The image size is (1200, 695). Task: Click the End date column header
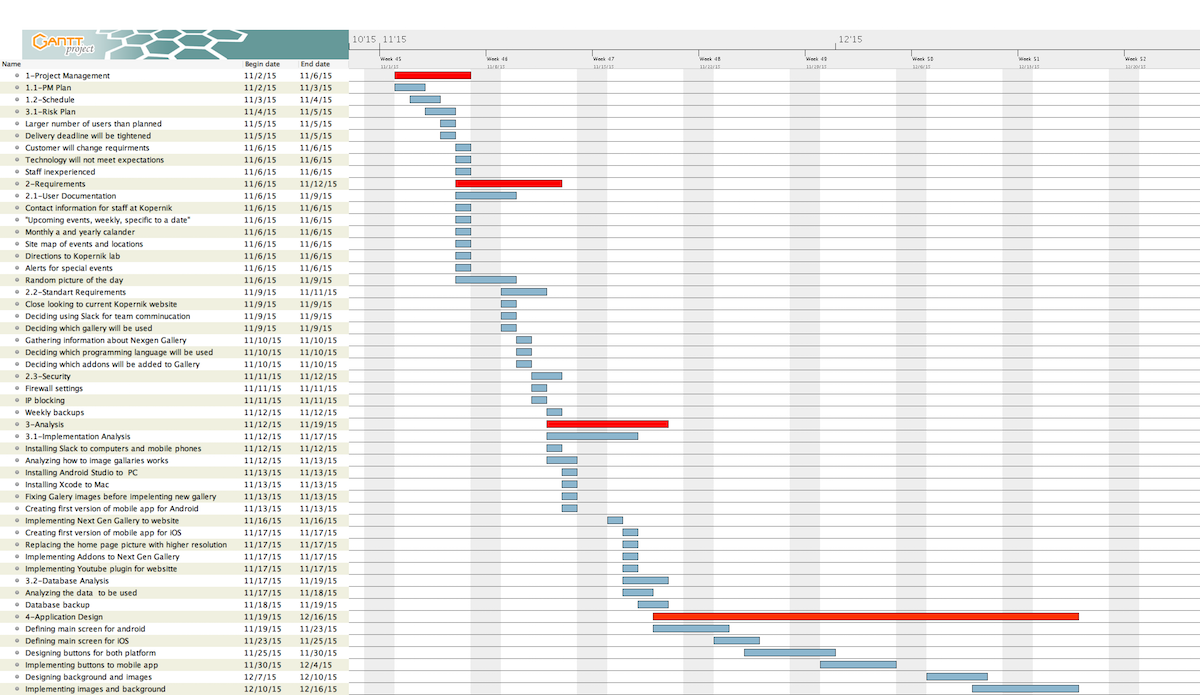click(x=315, y=64)
